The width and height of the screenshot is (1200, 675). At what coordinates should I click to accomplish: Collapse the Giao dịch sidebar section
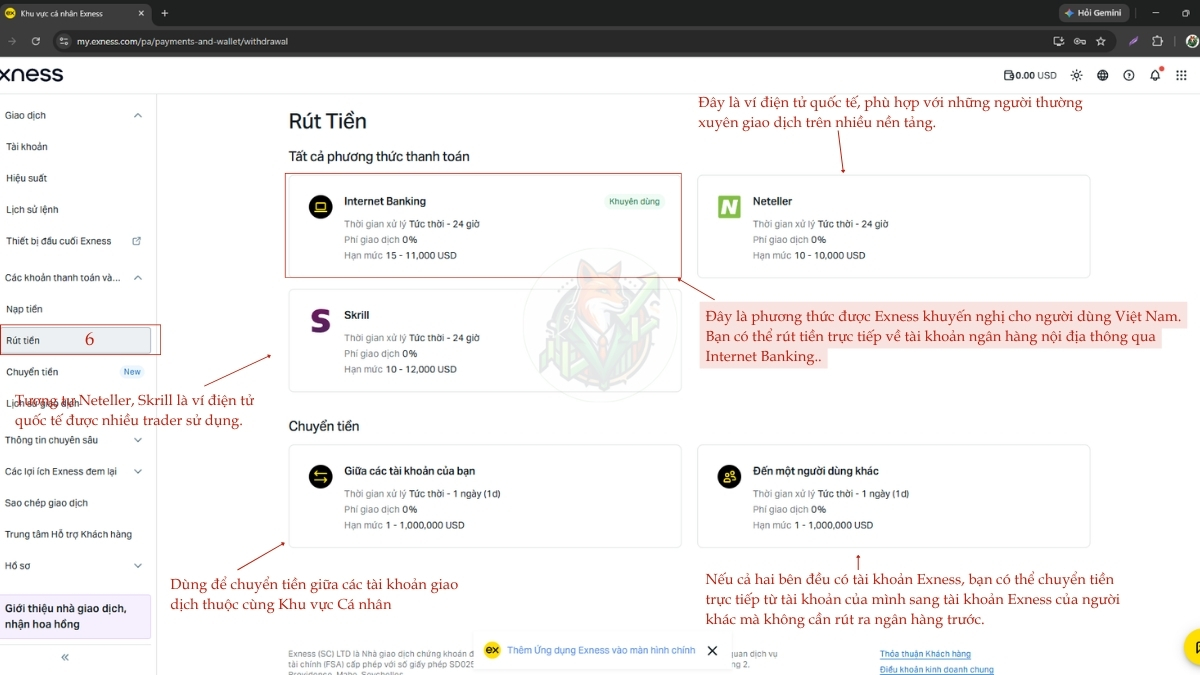tap(138, 116)
